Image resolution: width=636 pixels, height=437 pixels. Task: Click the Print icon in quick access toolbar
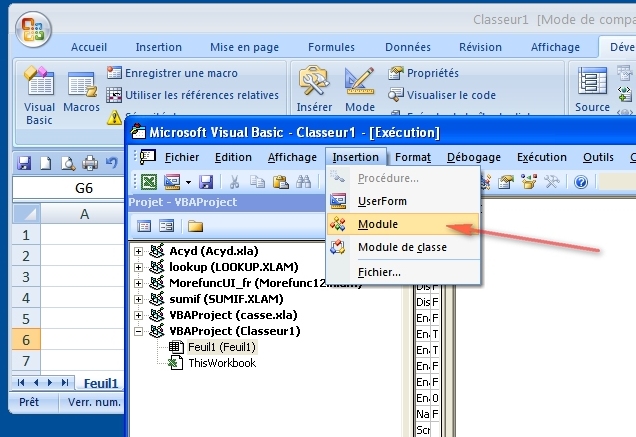point(90,163)
